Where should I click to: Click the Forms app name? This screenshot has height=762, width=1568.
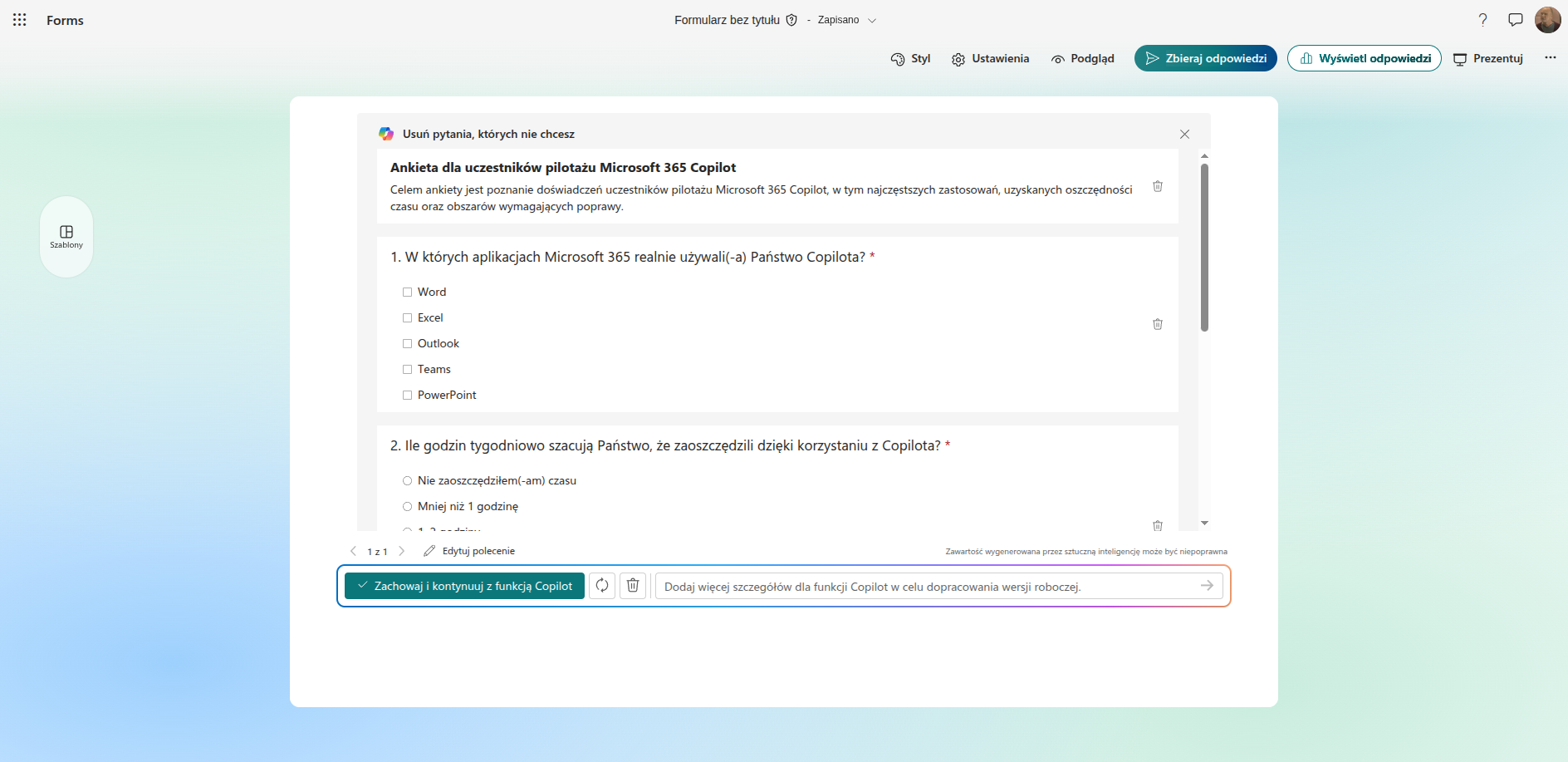65,21
